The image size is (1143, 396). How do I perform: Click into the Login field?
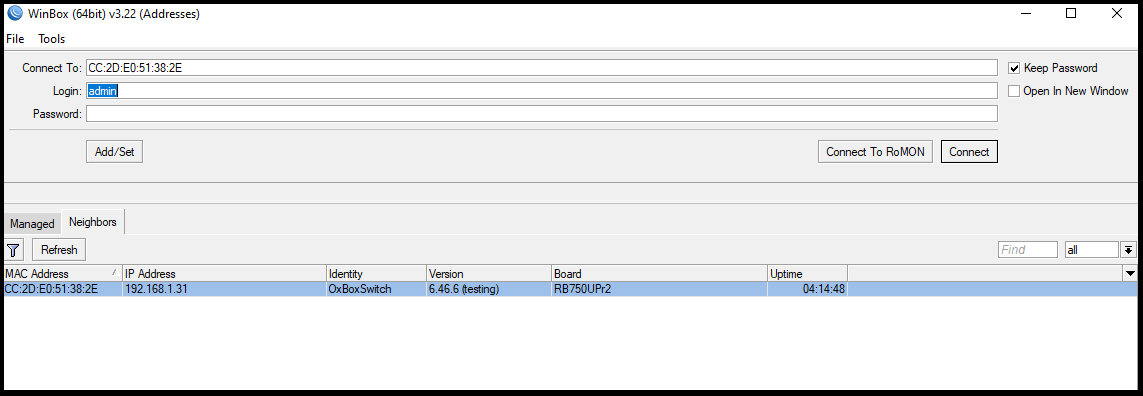pyautogui.click(x=541, y=90)
